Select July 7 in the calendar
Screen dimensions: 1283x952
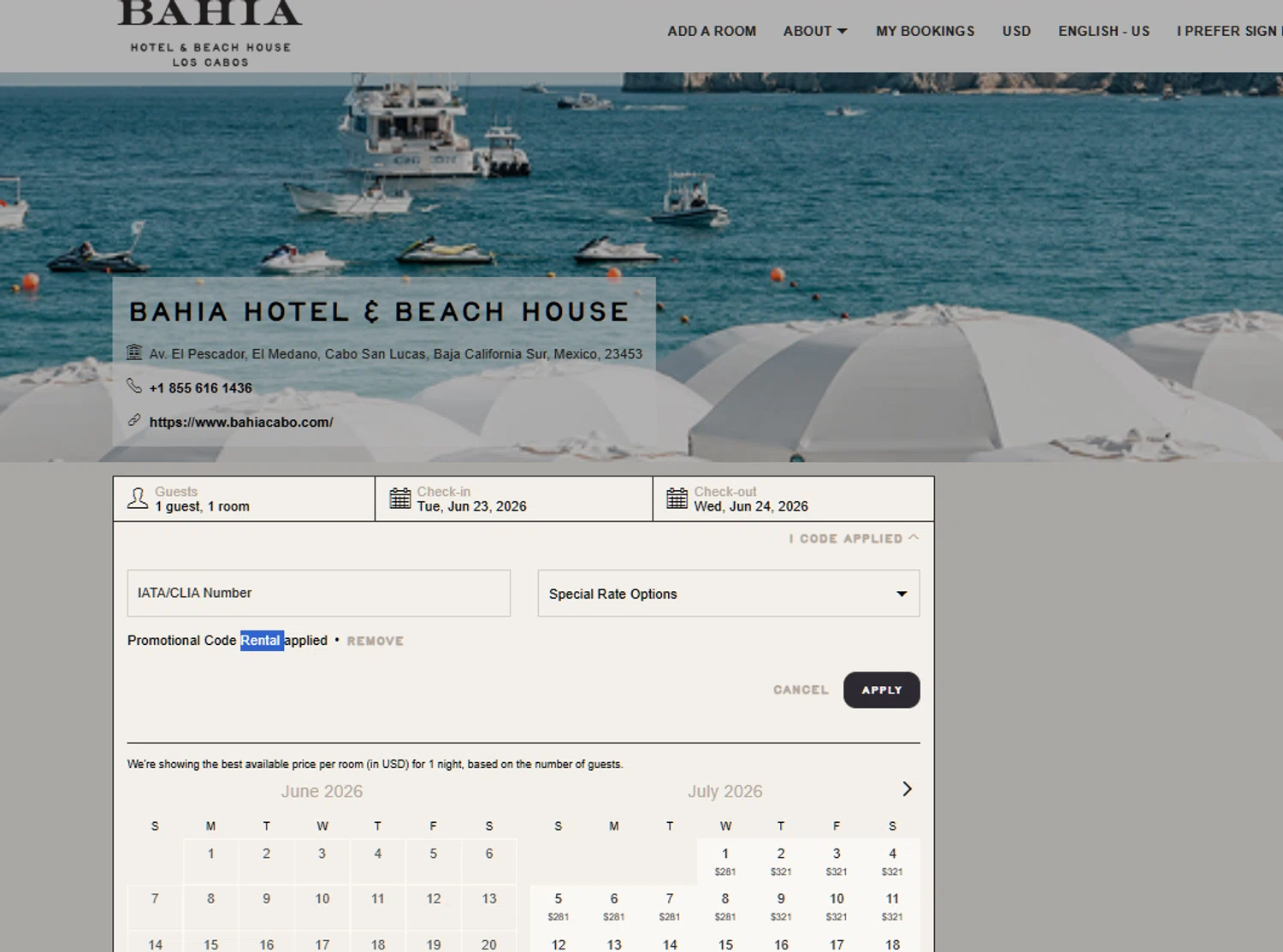(670, 907)
